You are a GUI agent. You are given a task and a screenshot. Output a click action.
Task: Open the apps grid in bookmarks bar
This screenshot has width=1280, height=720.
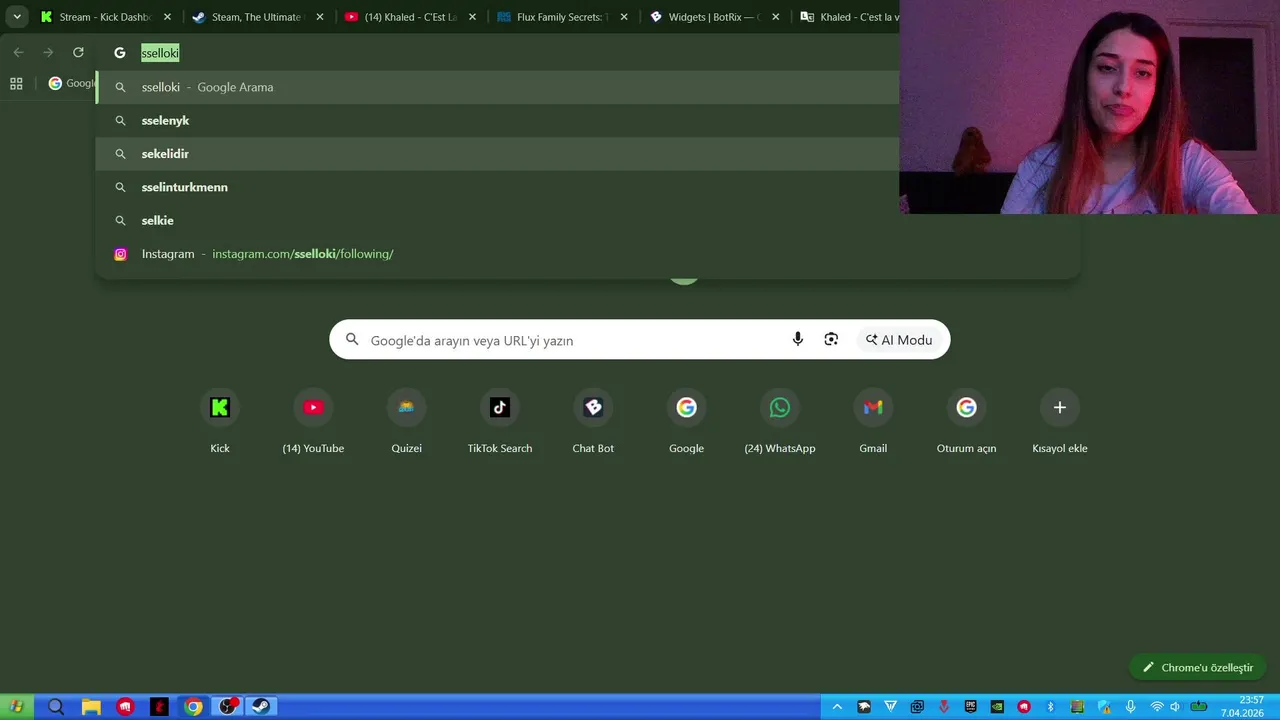pos(16,84)
